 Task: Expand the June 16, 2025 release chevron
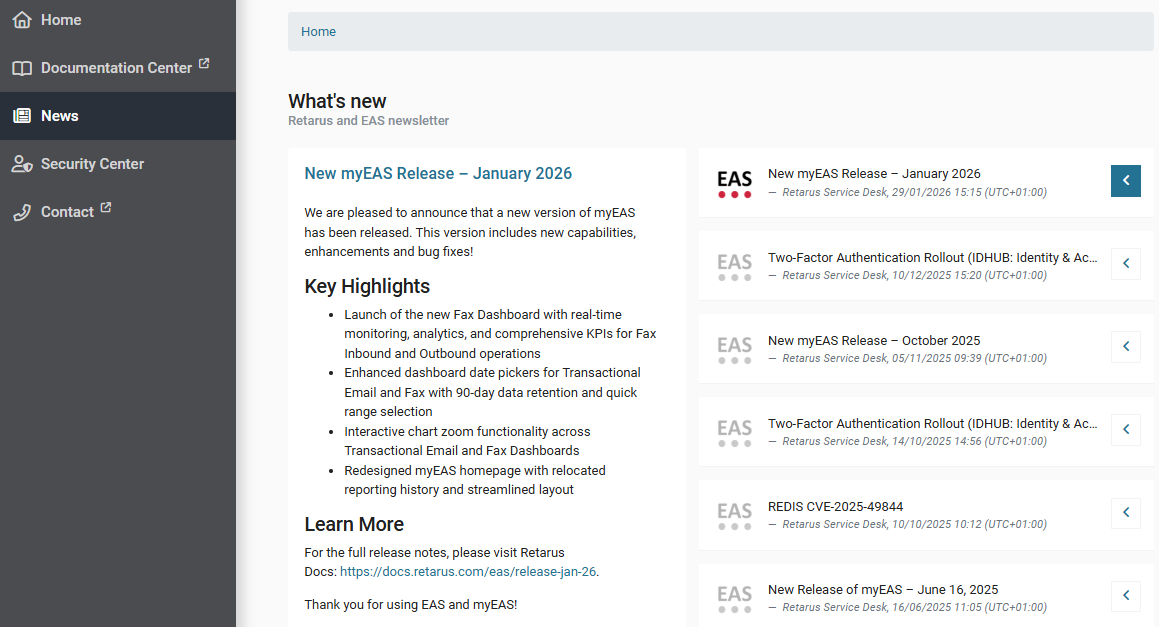tap(1125, 596)
